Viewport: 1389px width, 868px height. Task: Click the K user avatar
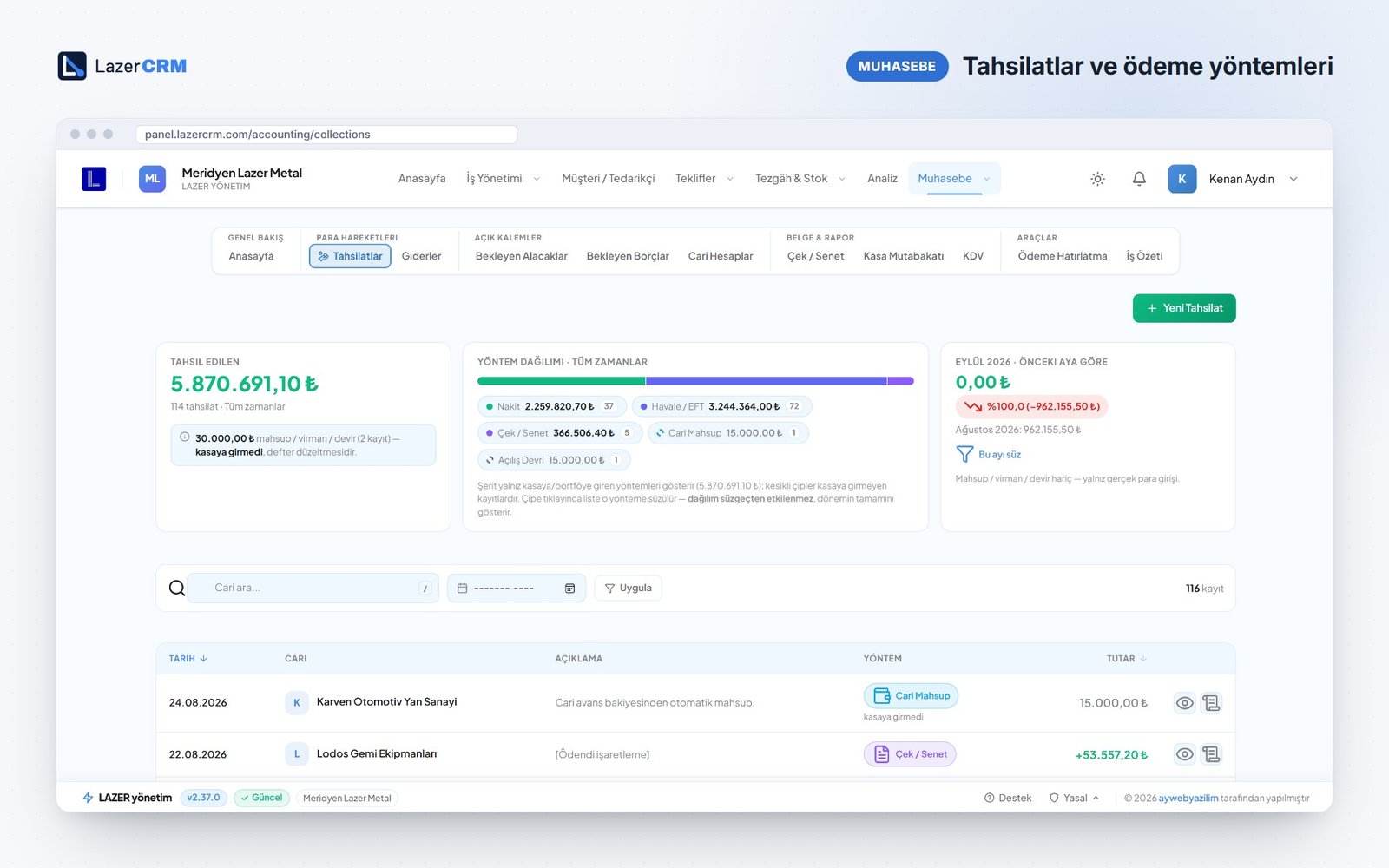click(x=1182, y=179)
